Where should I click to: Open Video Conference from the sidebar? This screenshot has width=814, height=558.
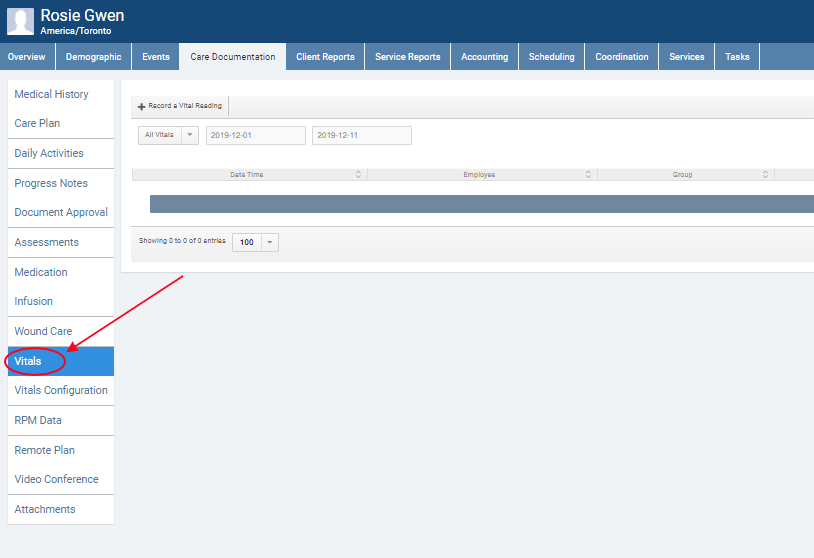click(56, 479)
